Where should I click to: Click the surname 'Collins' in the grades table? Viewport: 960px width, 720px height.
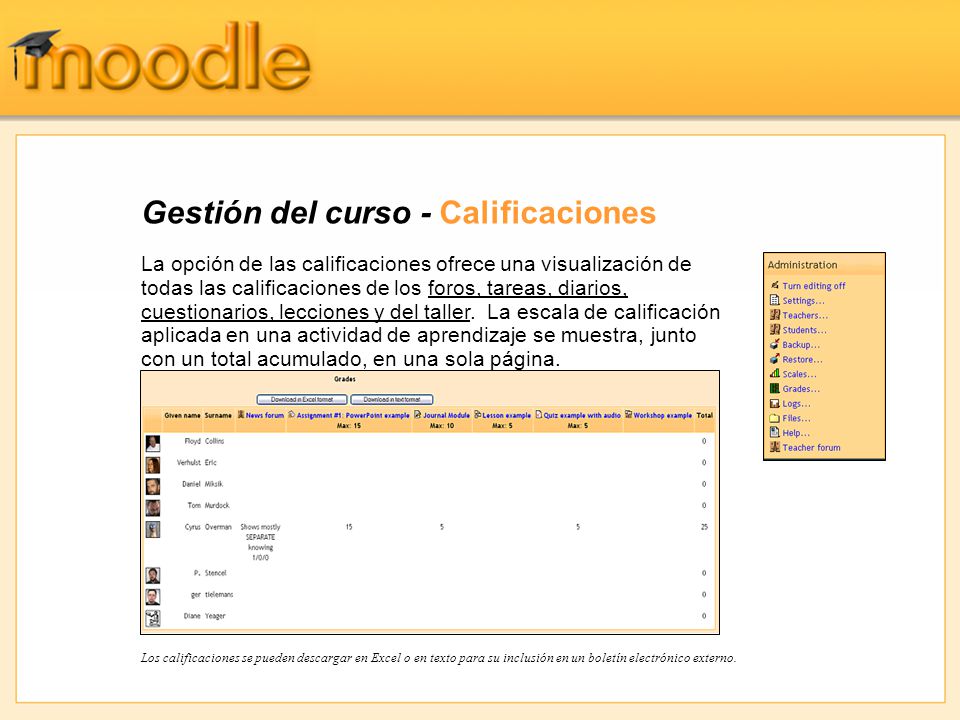tap(214, 441)
